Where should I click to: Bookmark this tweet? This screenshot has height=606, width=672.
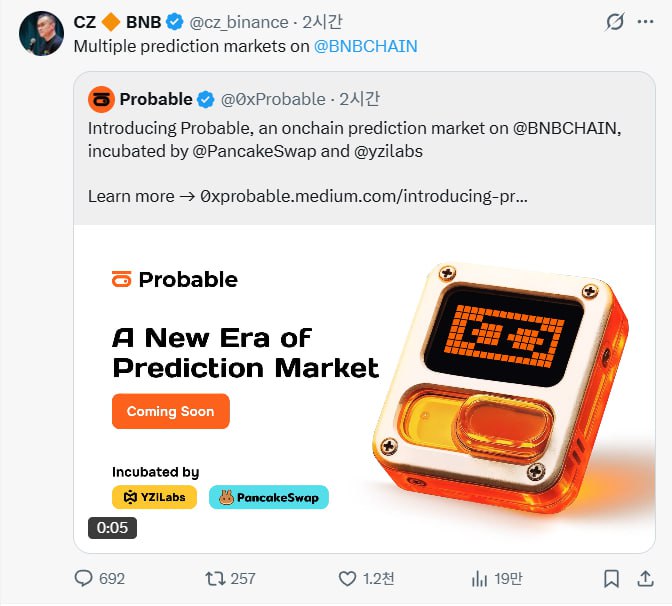tap(611, 578)
